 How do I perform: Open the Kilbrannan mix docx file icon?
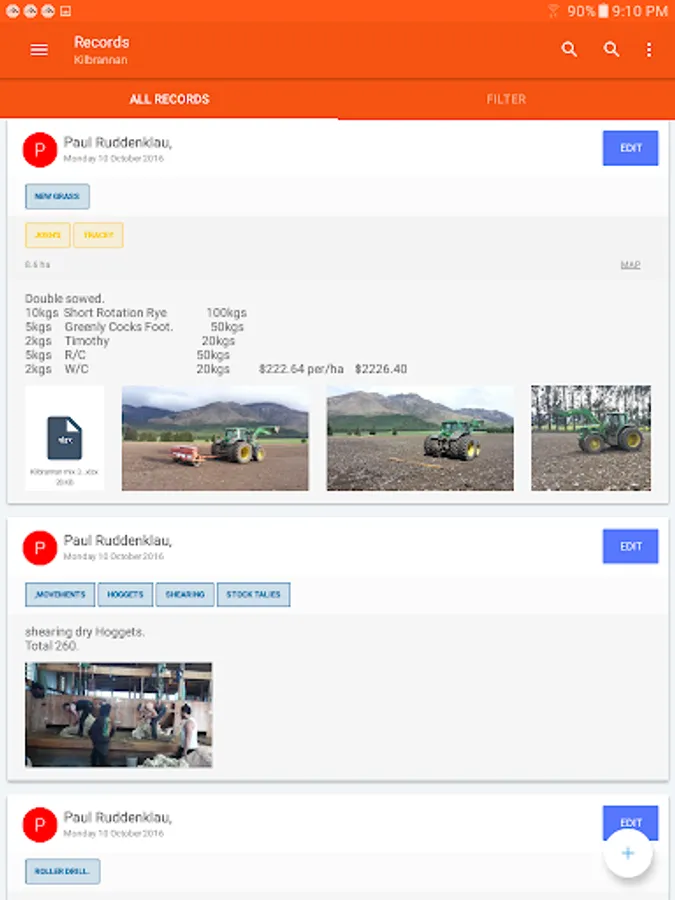pos(64,438)
